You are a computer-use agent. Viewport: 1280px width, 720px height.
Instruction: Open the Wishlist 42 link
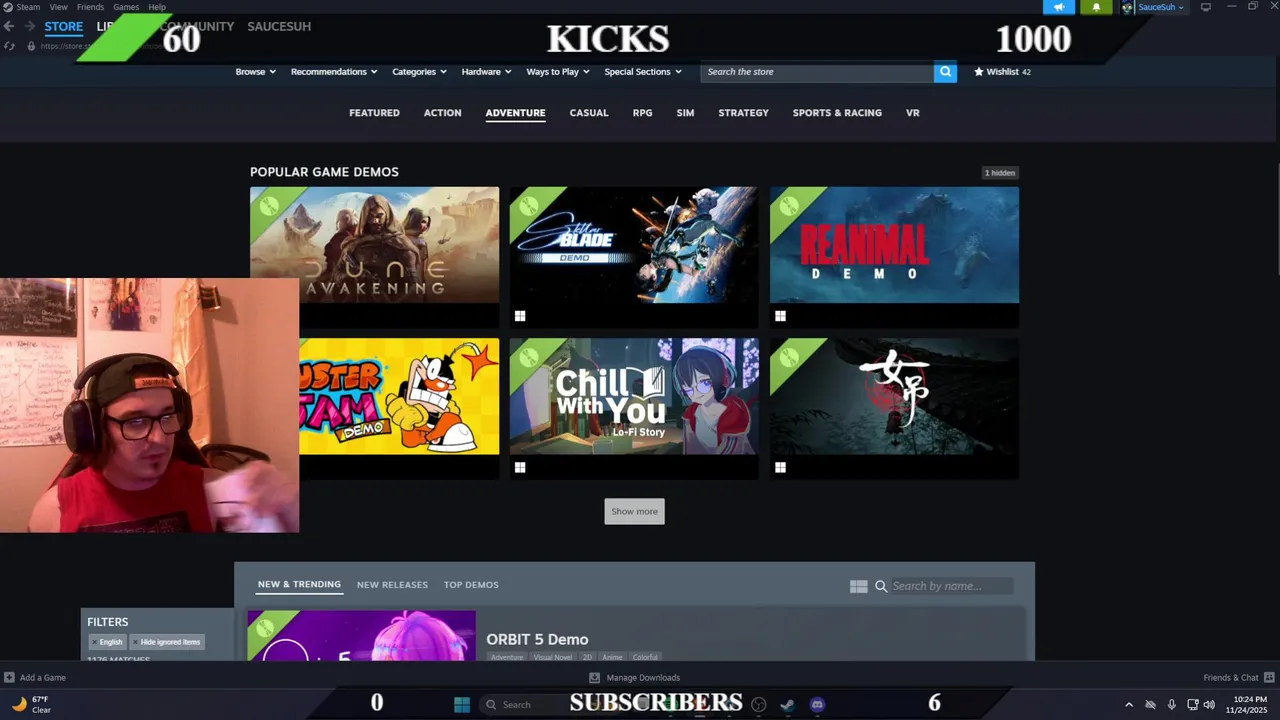pyautogui.click(x=1002, y=72)
